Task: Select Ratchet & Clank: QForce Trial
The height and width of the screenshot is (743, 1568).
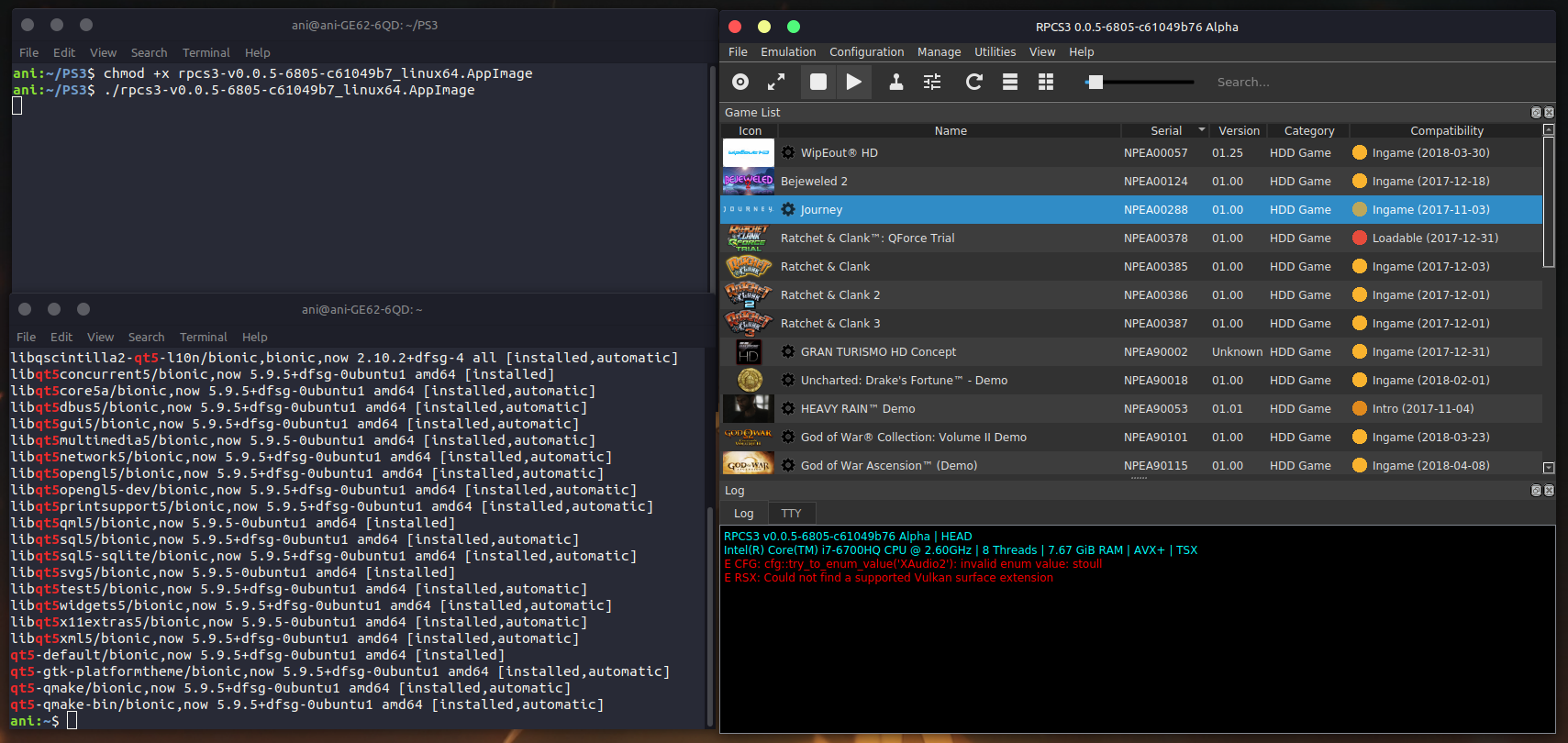Action: (x=1132, y=238)
